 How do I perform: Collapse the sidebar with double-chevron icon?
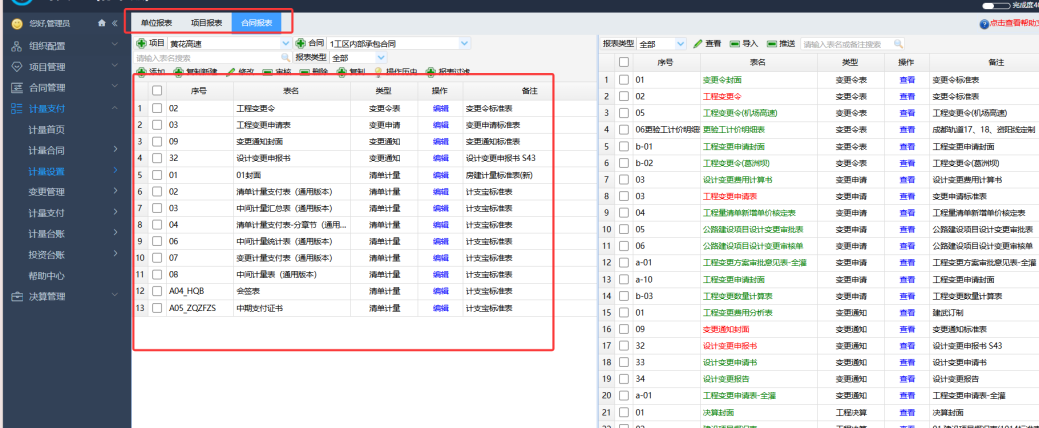(115, 23)
